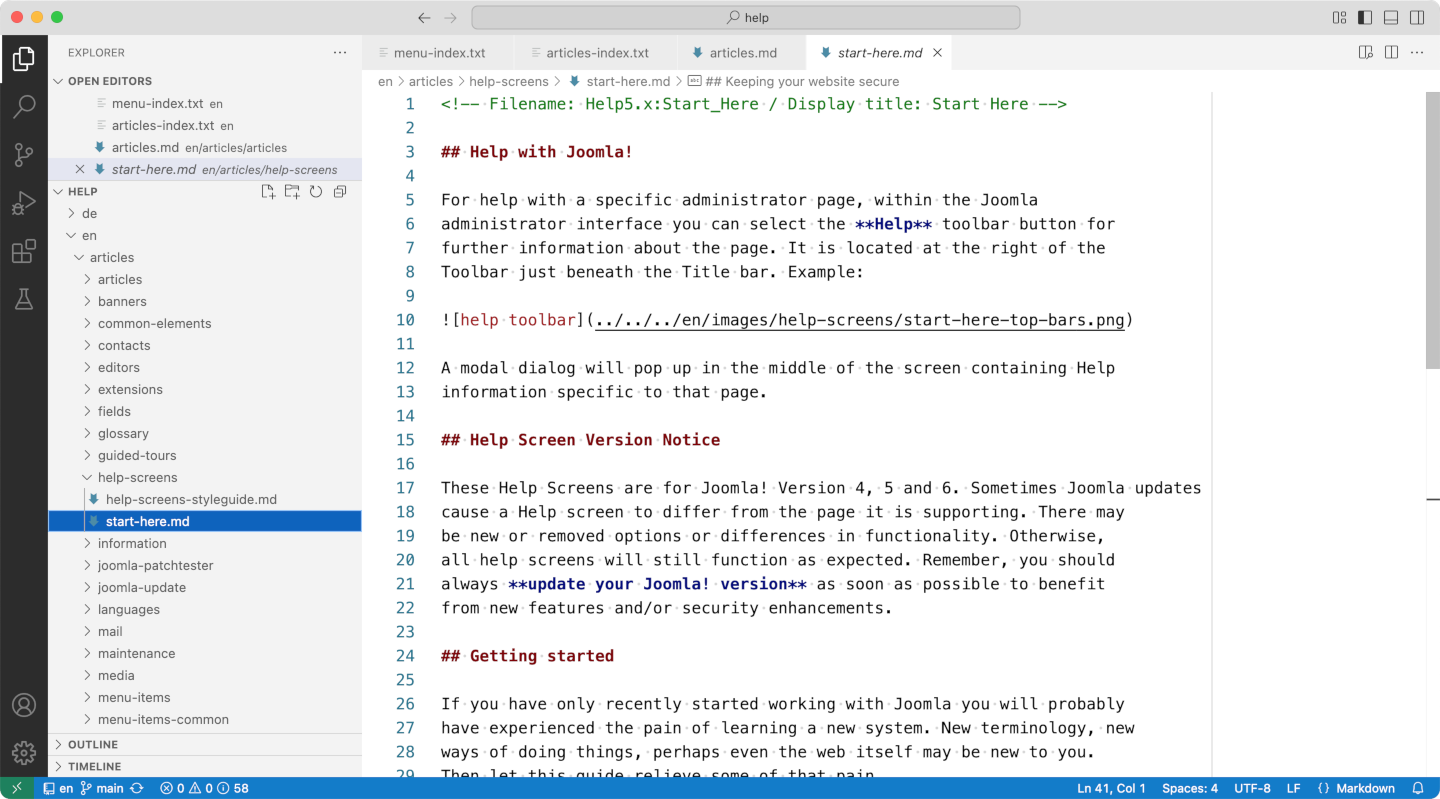Switch to the menu-index.txt tab

pyautogui.click(x=438, y=53)
